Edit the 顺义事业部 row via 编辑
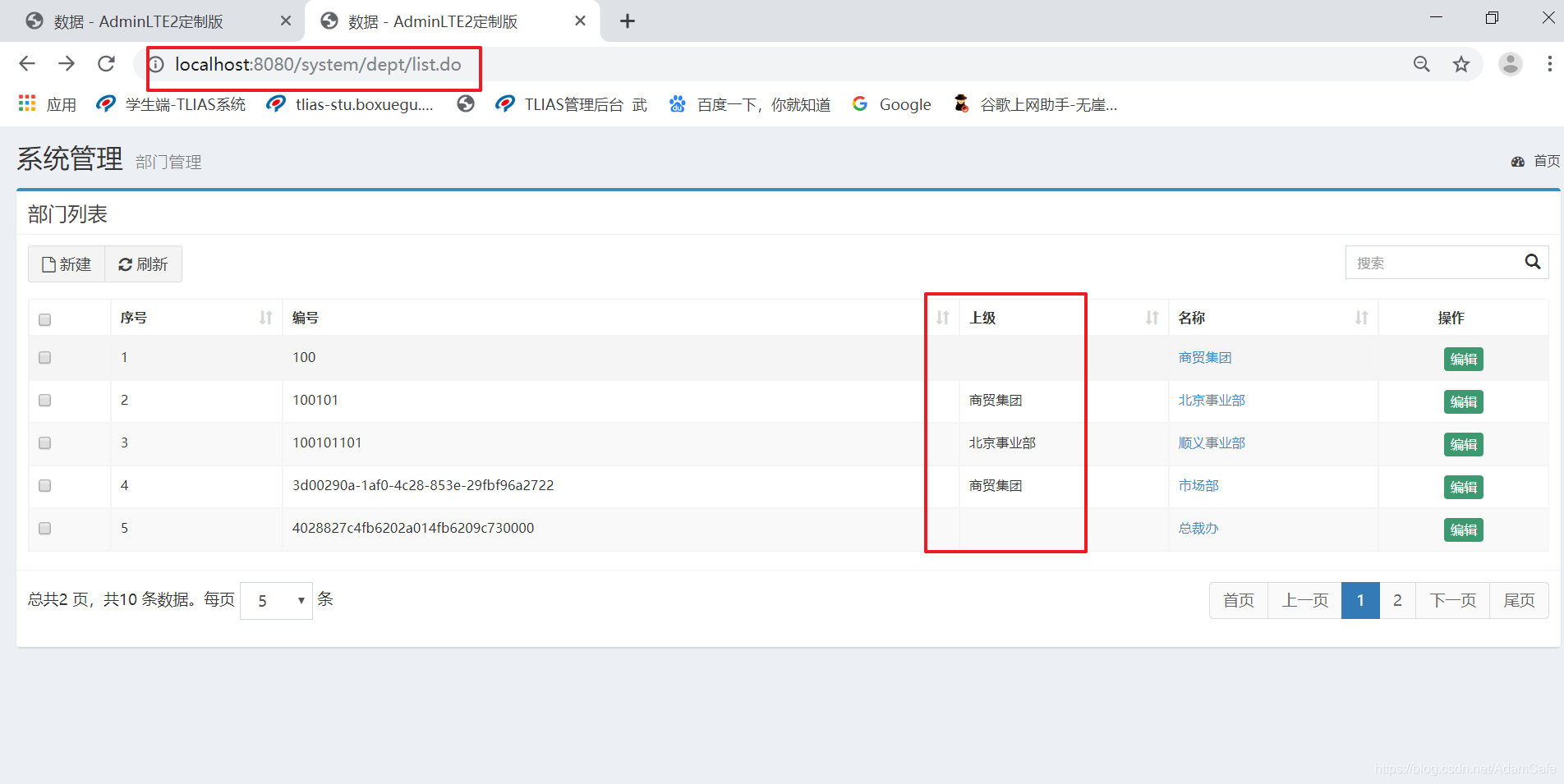 (x=1464, y=444)
